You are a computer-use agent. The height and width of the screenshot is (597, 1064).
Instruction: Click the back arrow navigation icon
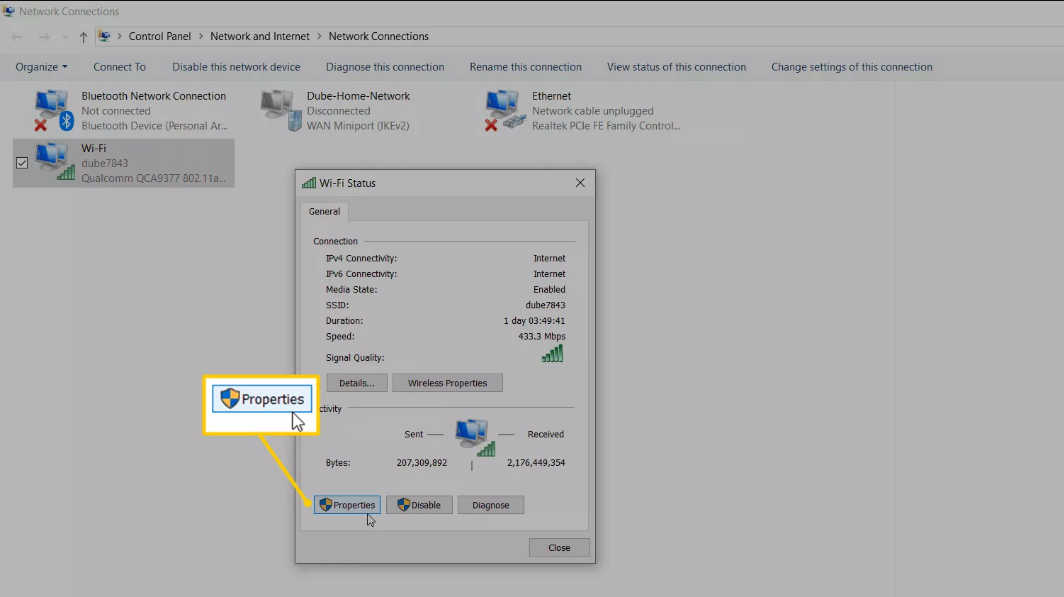click(17, 37)
